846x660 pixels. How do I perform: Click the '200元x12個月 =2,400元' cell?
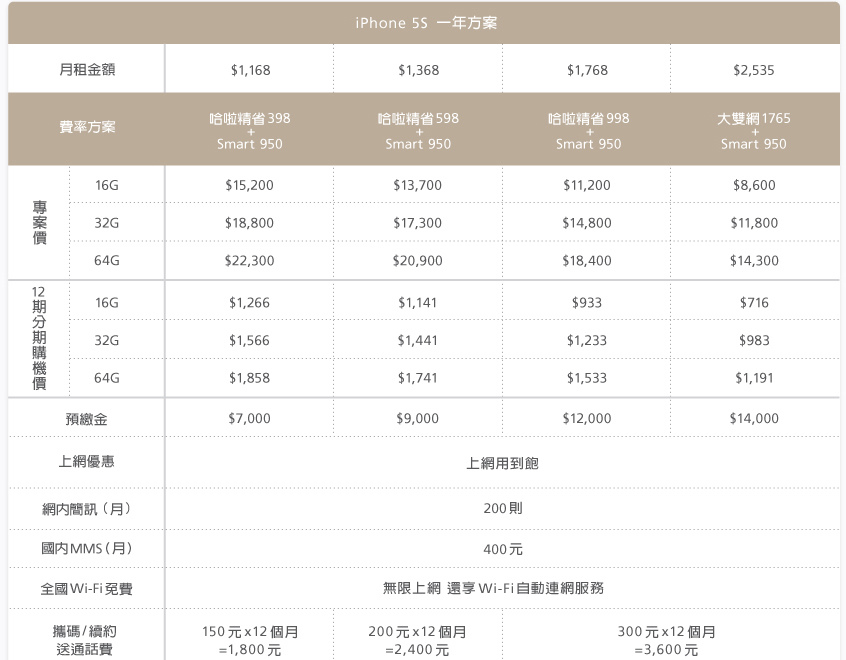click(418, 640)
